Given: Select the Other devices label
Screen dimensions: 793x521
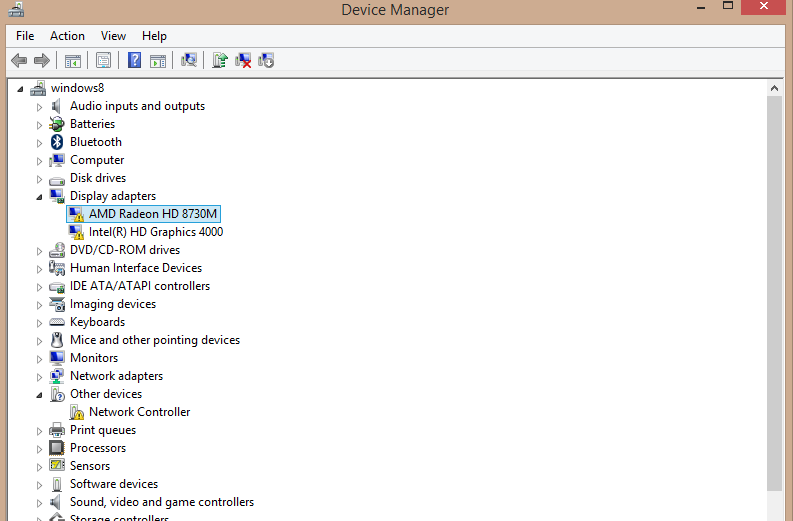Looking at the screenshot, I should 106,394.
